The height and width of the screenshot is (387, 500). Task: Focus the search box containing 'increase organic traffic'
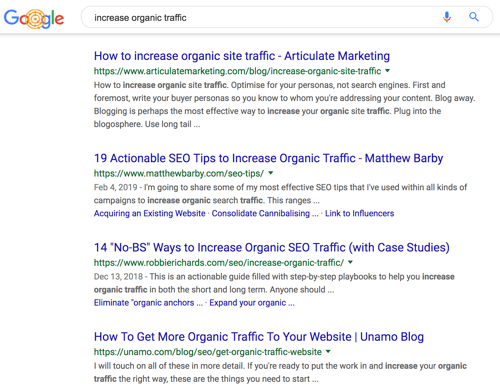[287, 17]
